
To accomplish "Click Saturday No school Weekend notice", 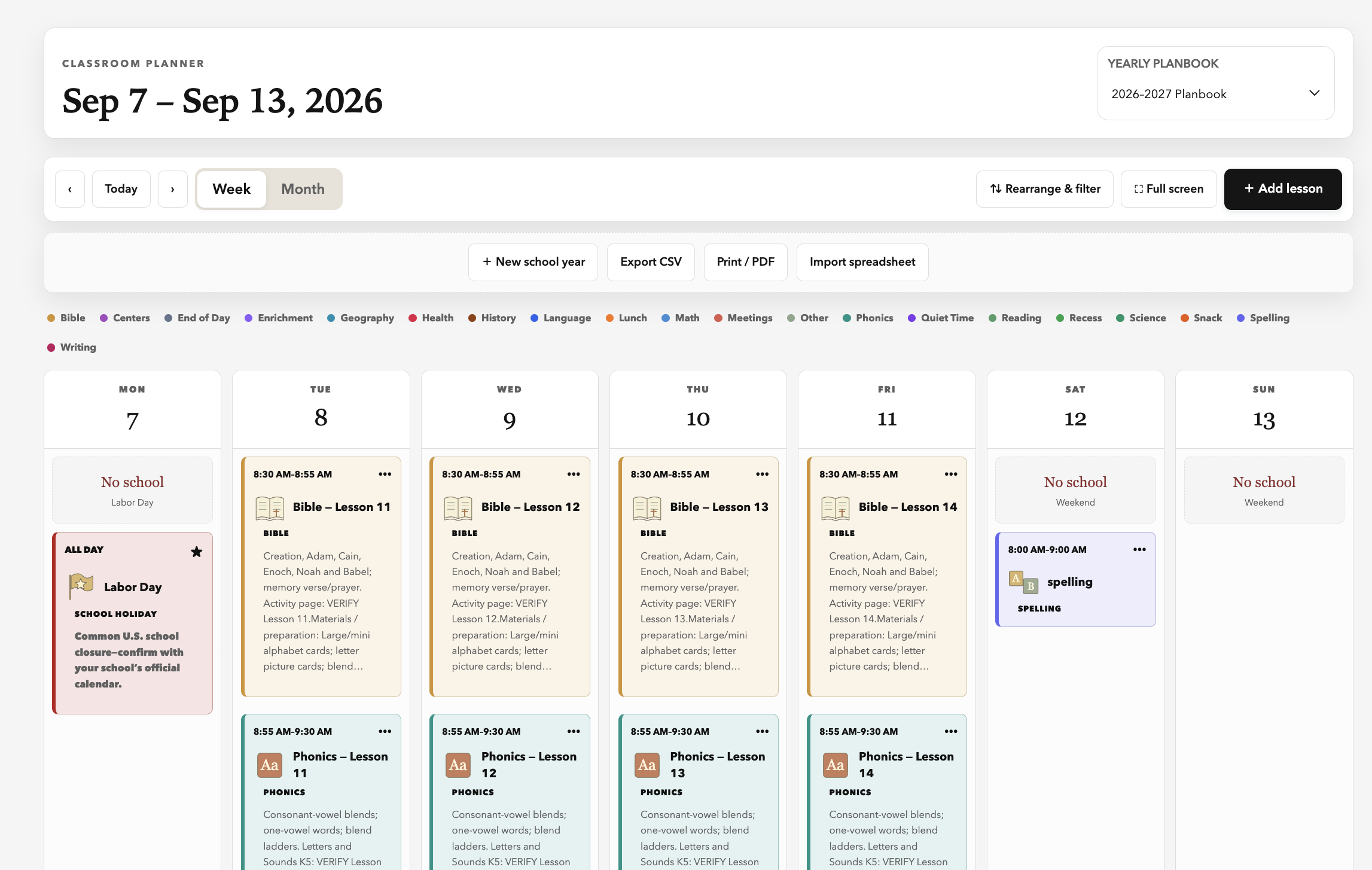I will (1075, 491).
